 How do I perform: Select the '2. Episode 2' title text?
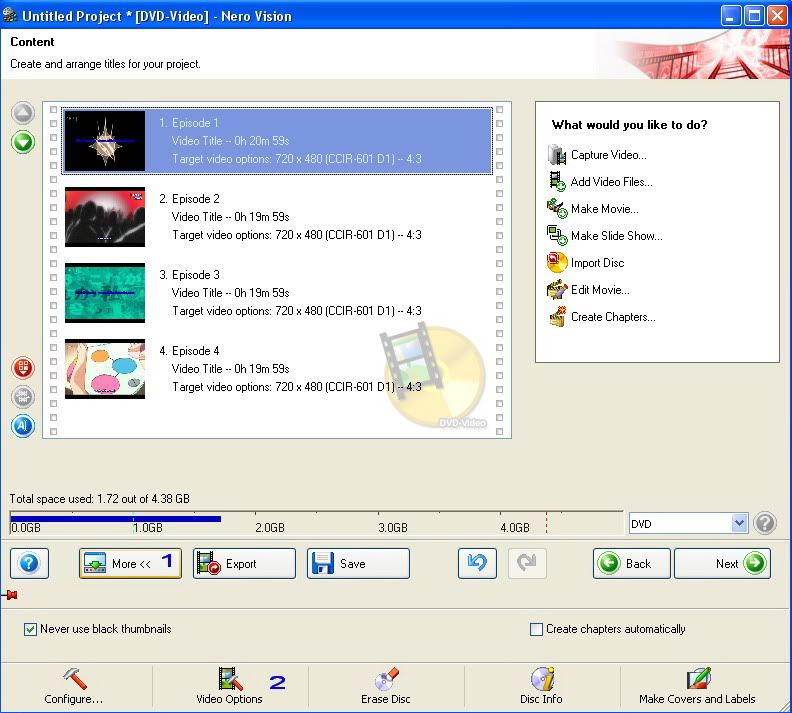pyautogui.click(x=189, y=199)
